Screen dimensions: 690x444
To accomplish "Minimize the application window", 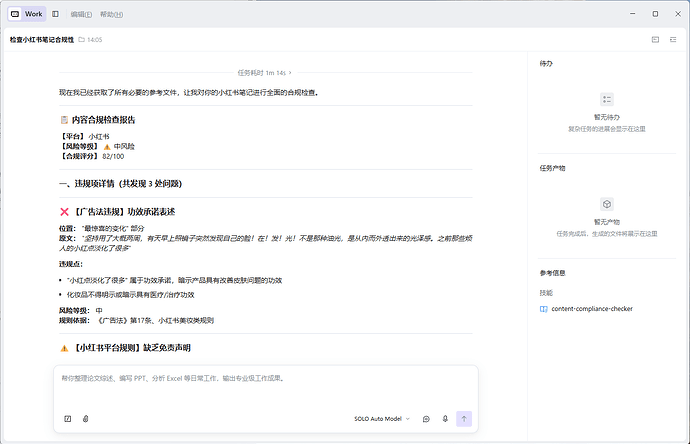I will point(632,14).
